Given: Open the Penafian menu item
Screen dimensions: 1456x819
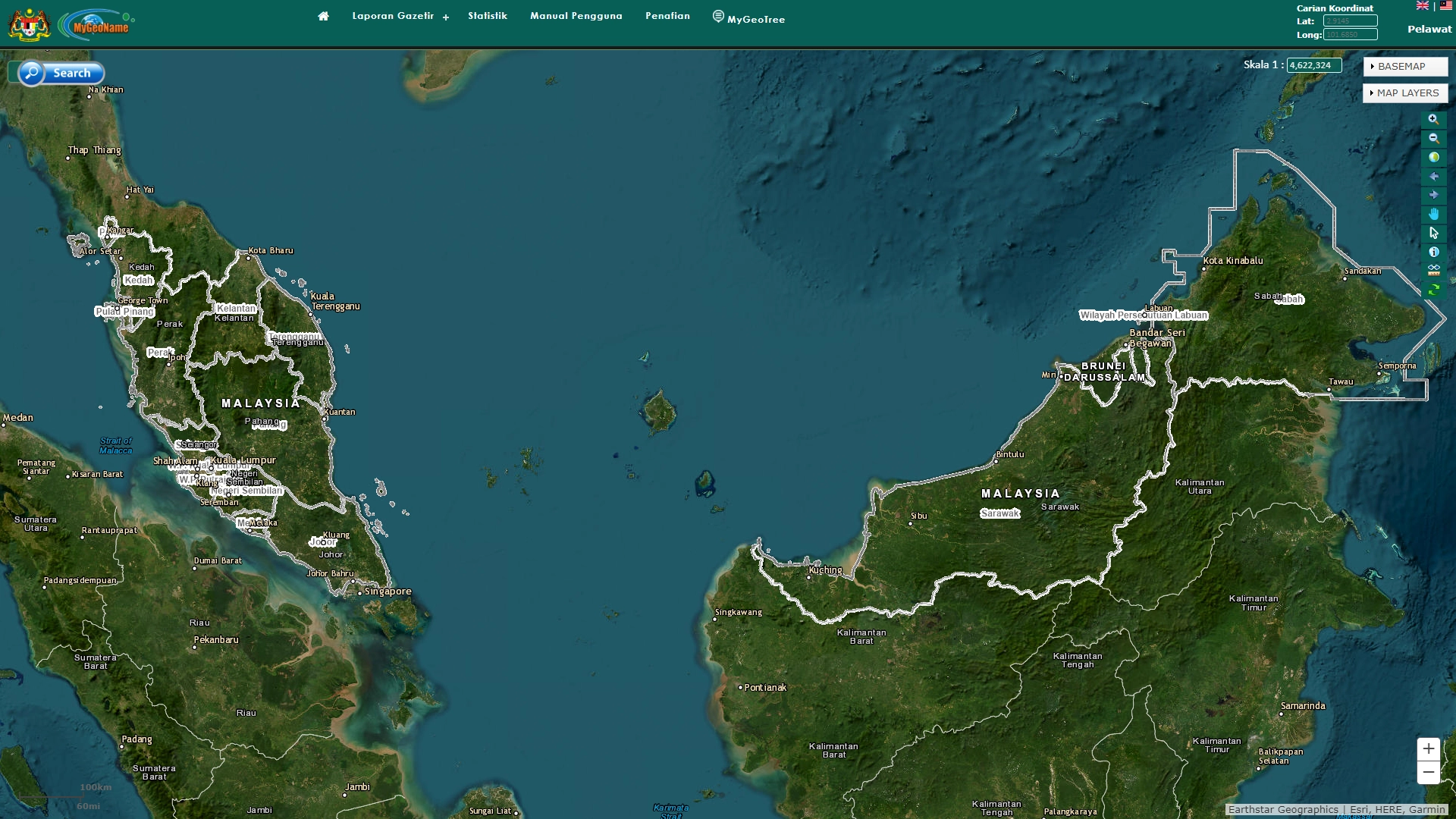Looking at the screenshot, I should pos(668,16).
